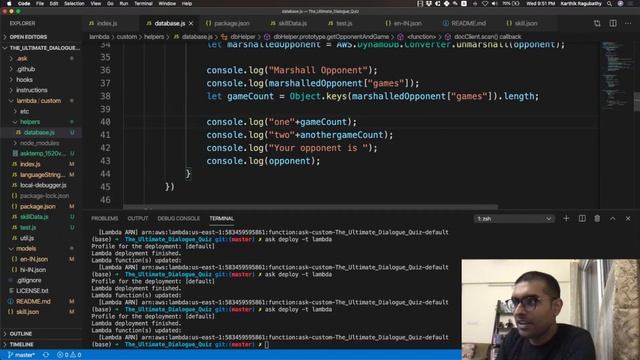Expand the OUTLINE section
Viewport: 640px width, 360px height.
[x=41, y=334]
